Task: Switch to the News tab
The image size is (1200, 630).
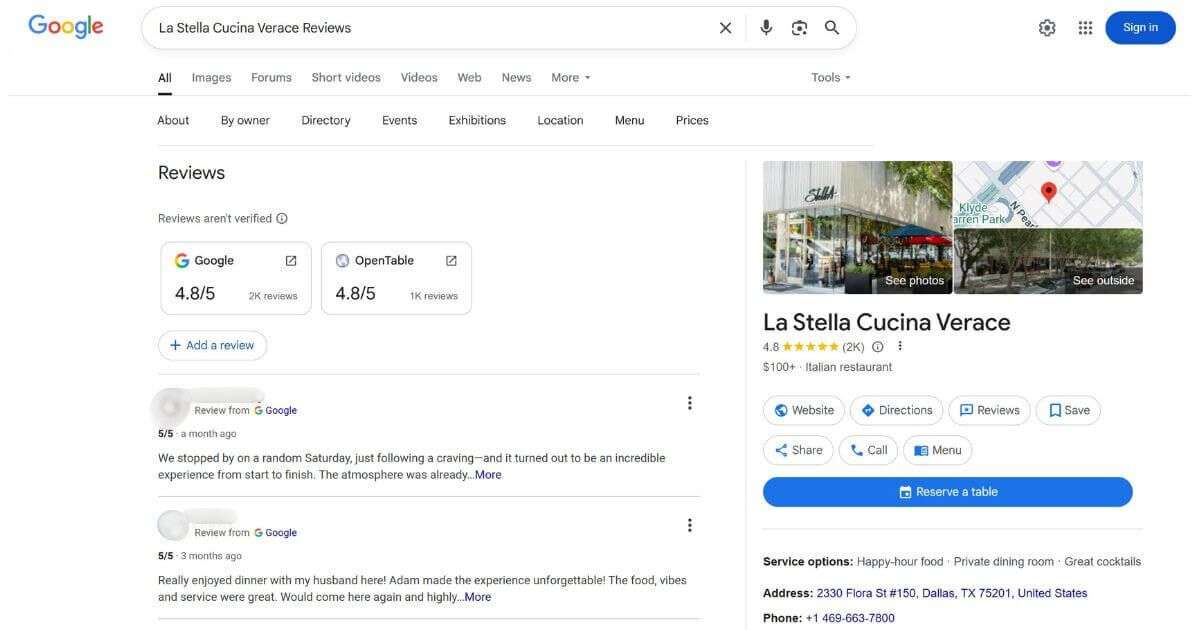Action: 516,77
